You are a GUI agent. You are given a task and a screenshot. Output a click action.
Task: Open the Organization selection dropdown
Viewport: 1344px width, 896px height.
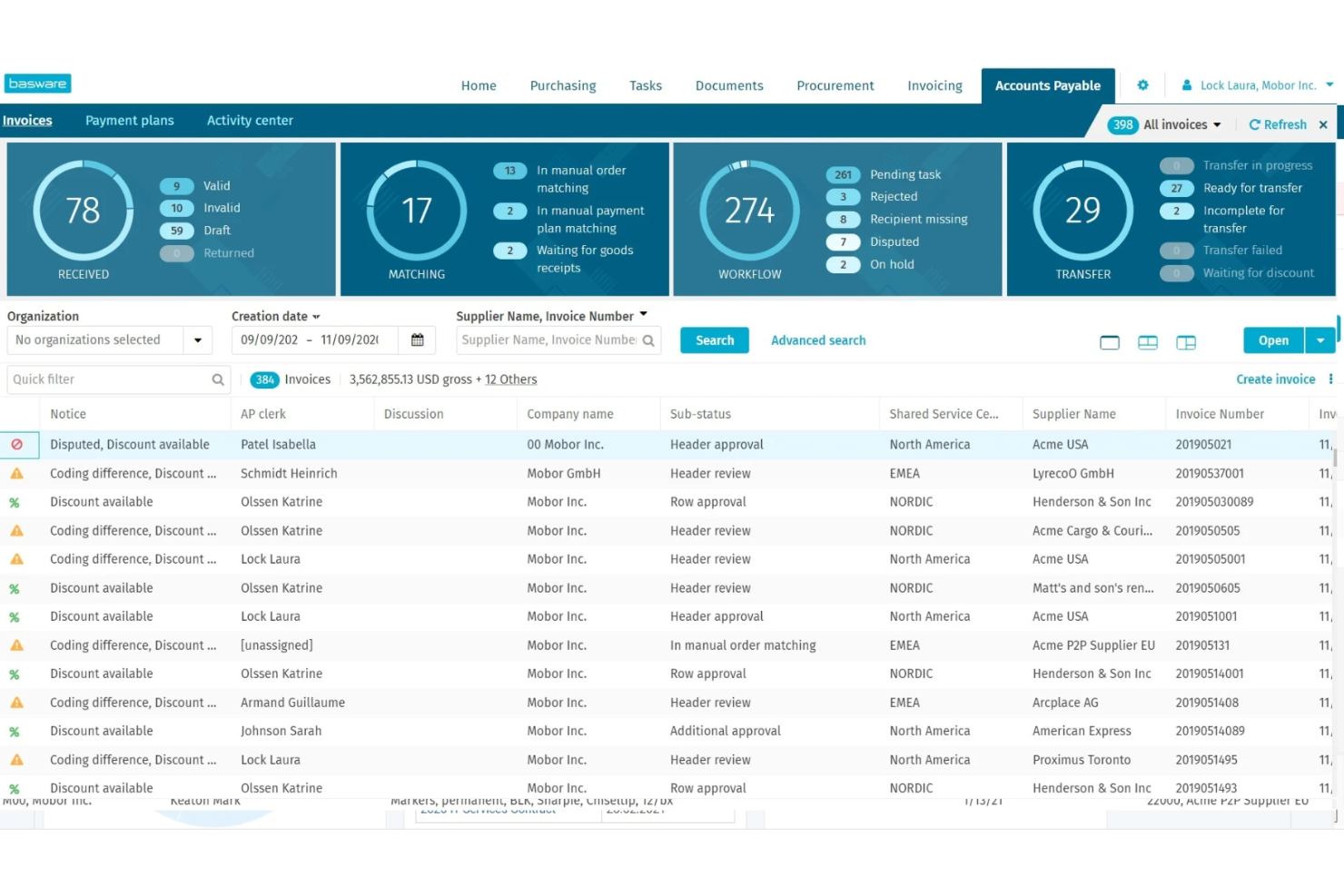tap(197, 340)
